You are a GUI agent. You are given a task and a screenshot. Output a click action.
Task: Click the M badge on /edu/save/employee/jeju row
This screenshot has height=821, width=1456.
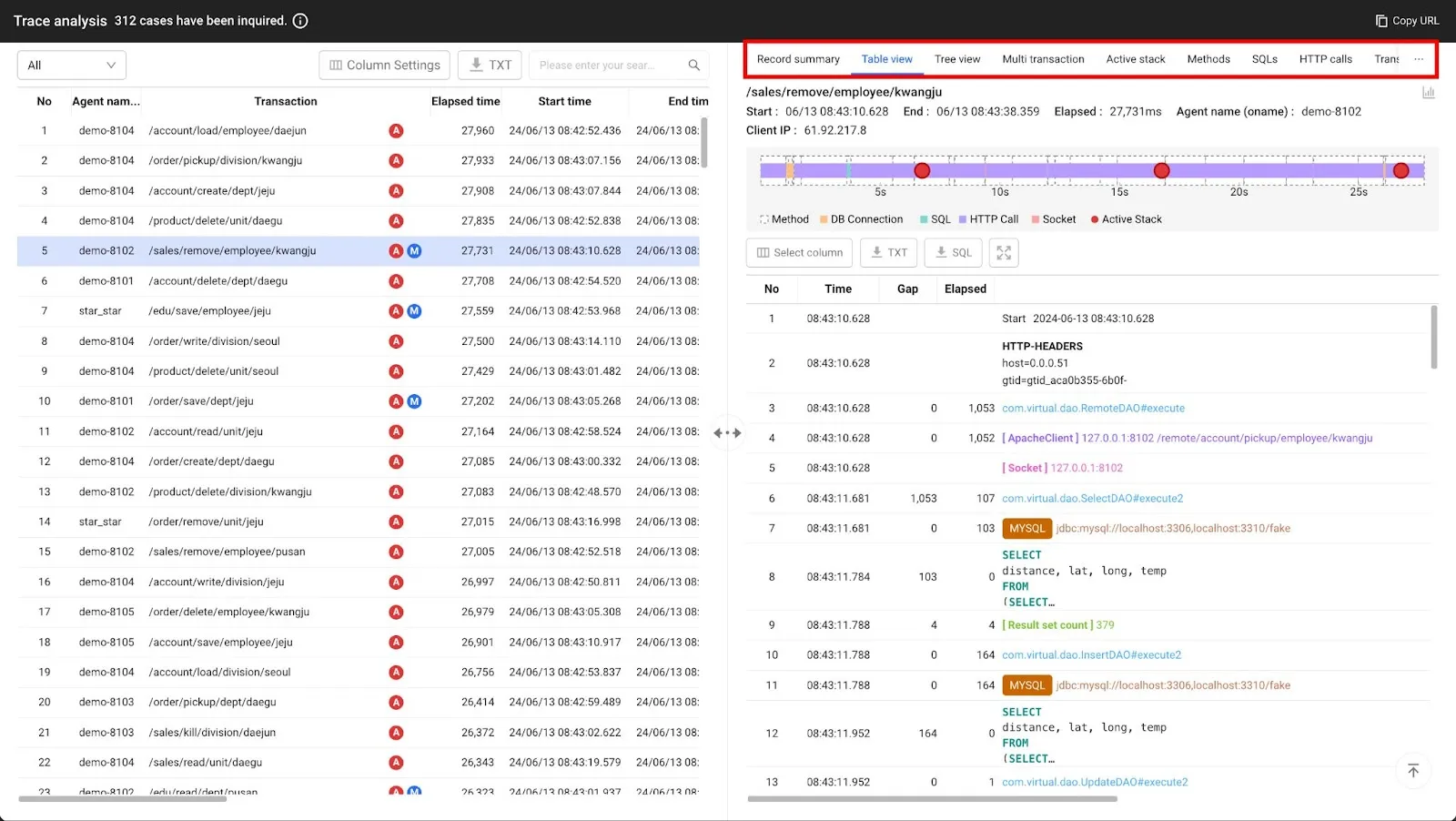click(414, 311)
